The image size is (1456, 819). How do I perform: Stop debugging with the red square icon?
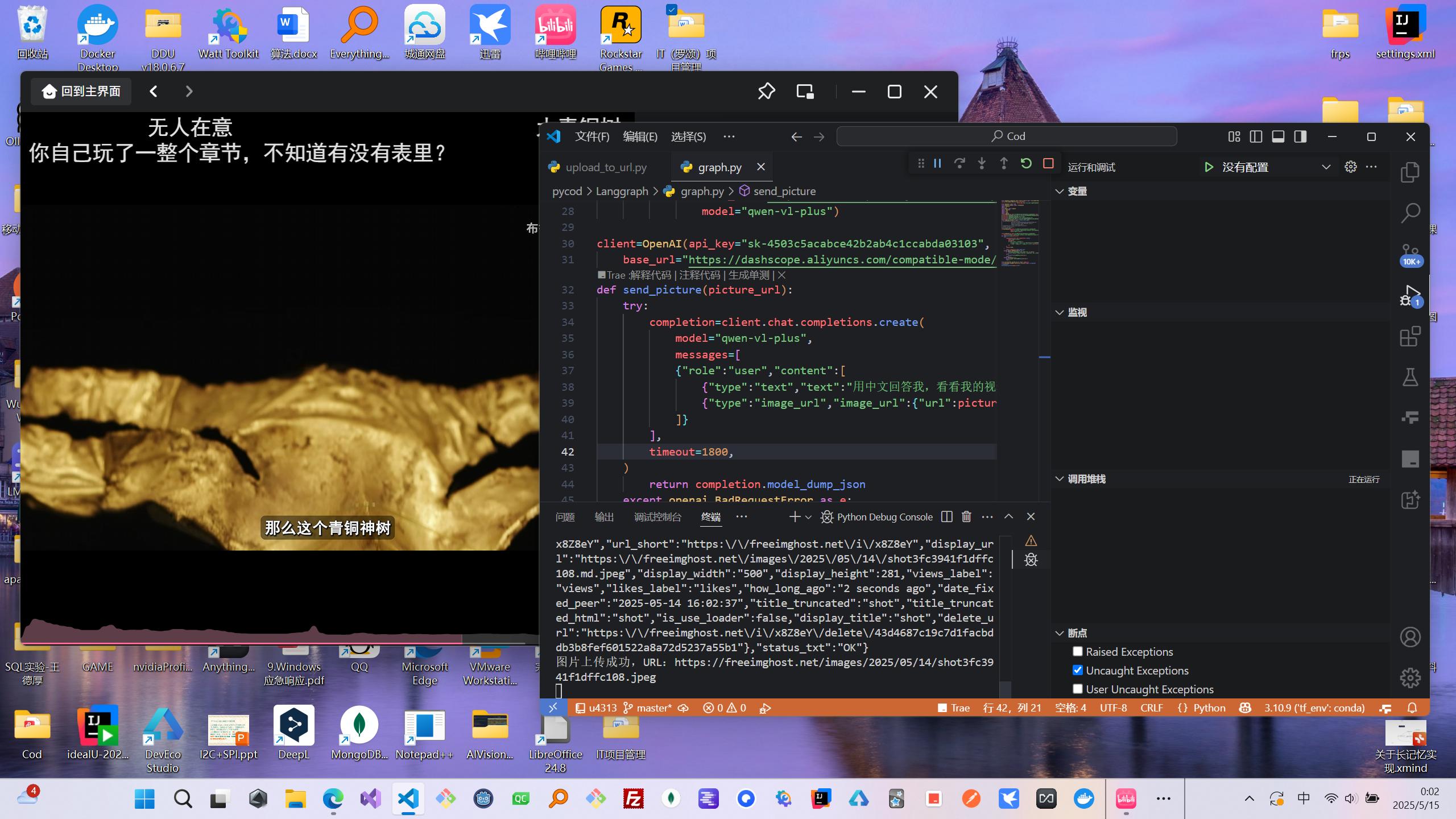point(1048,164)
